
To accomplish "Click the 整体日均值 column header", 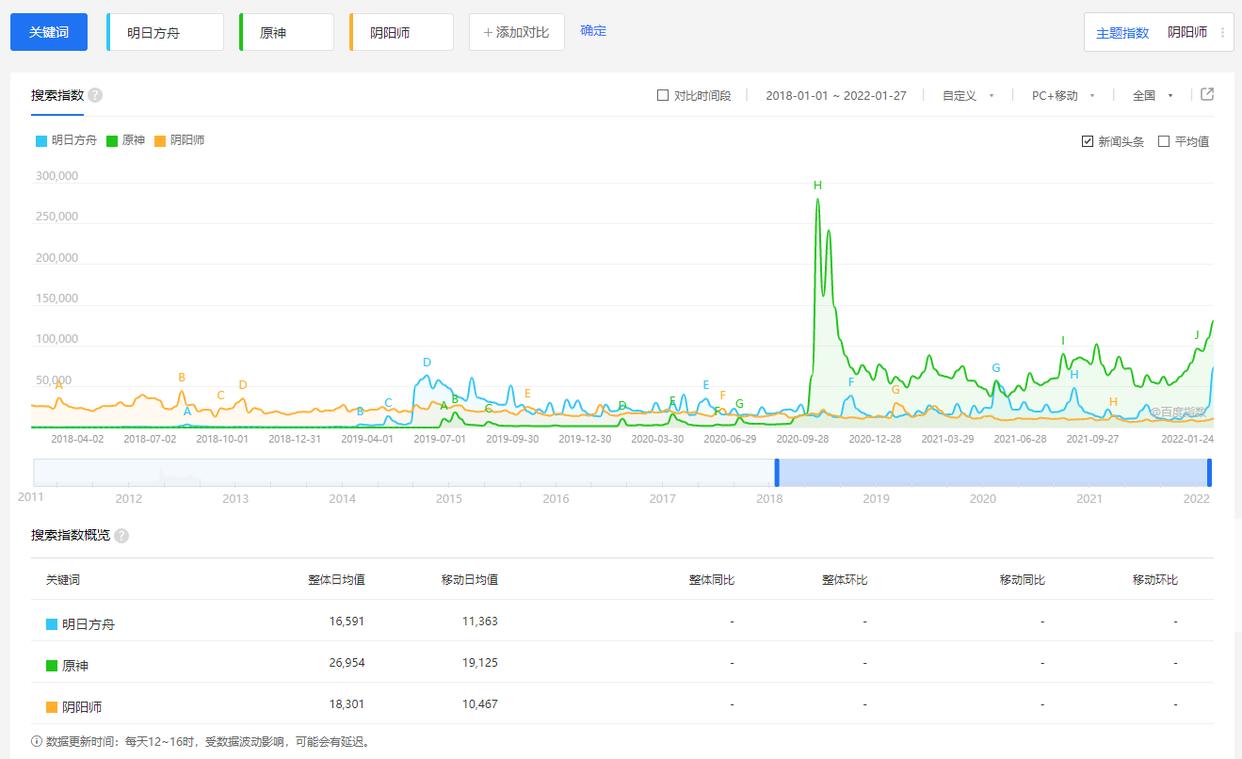I will pos(336,580).
